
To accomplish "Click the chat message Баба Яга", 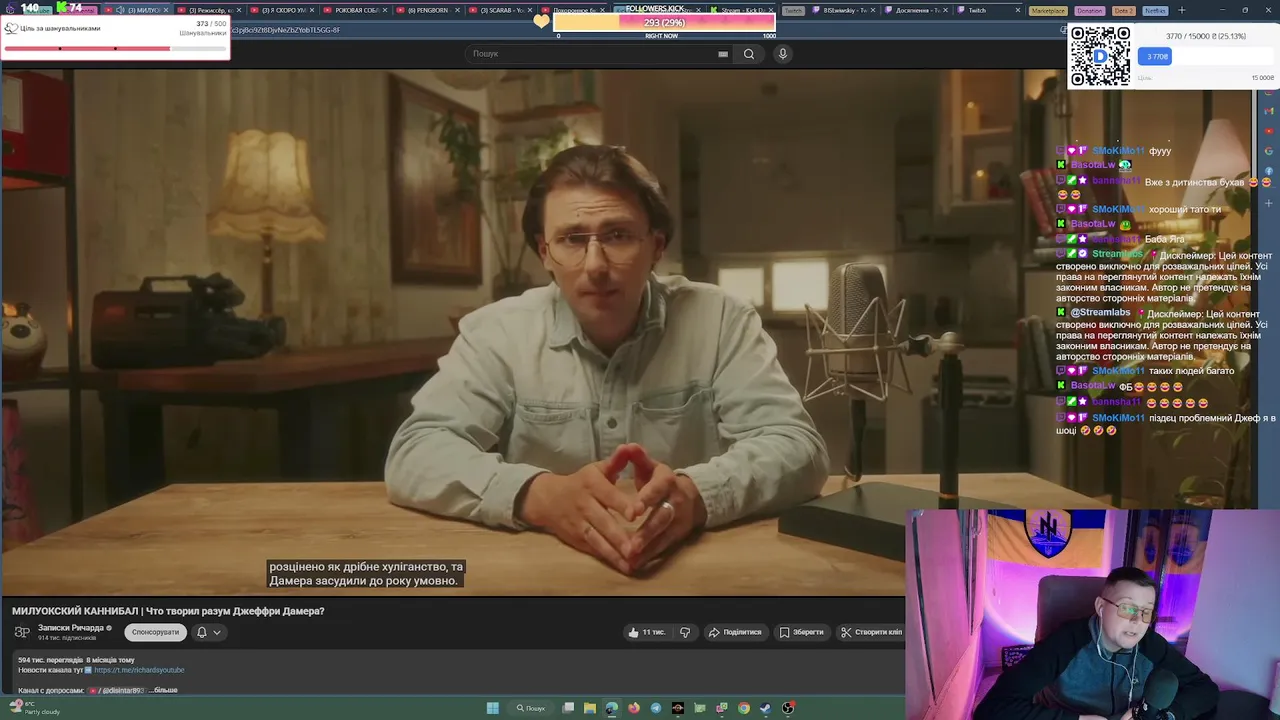I will coord(1164,239).
